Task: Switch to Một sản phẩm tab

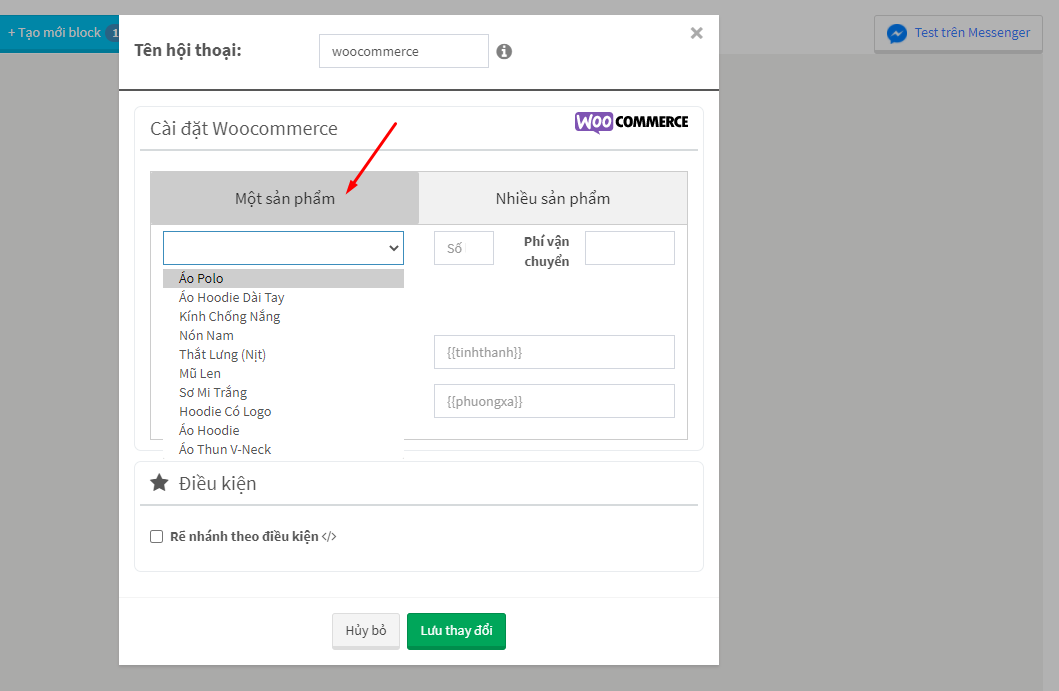Action: [x=285, y=198]
